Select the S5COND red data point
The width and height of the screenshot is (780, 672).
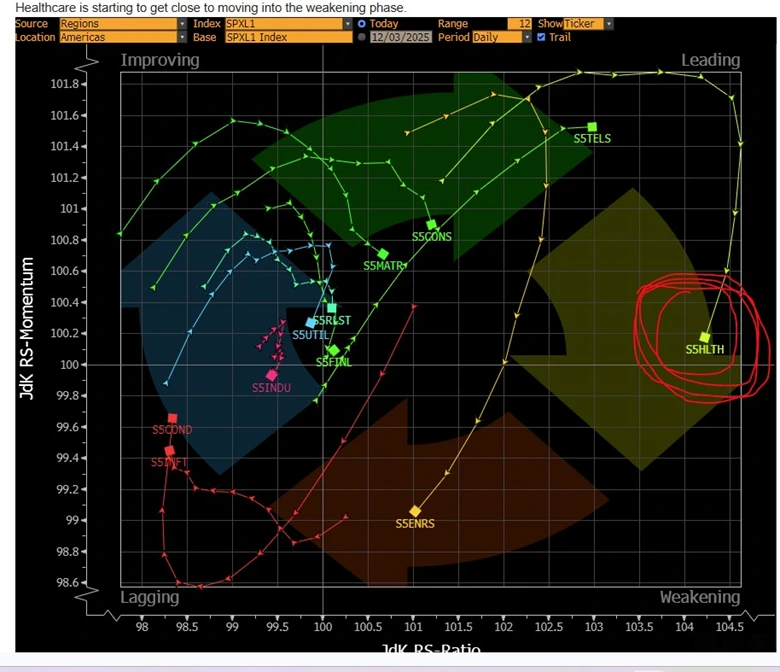tap(172, 419)
